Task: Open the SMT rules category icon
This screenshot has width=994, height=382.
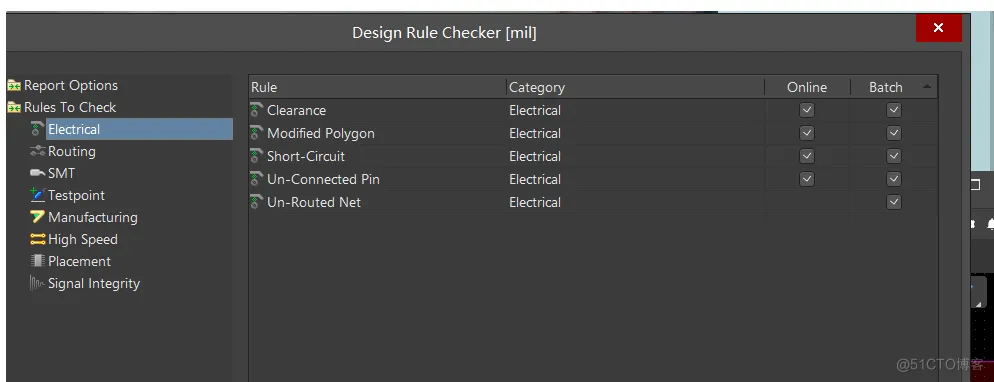Action: [37, 173]
